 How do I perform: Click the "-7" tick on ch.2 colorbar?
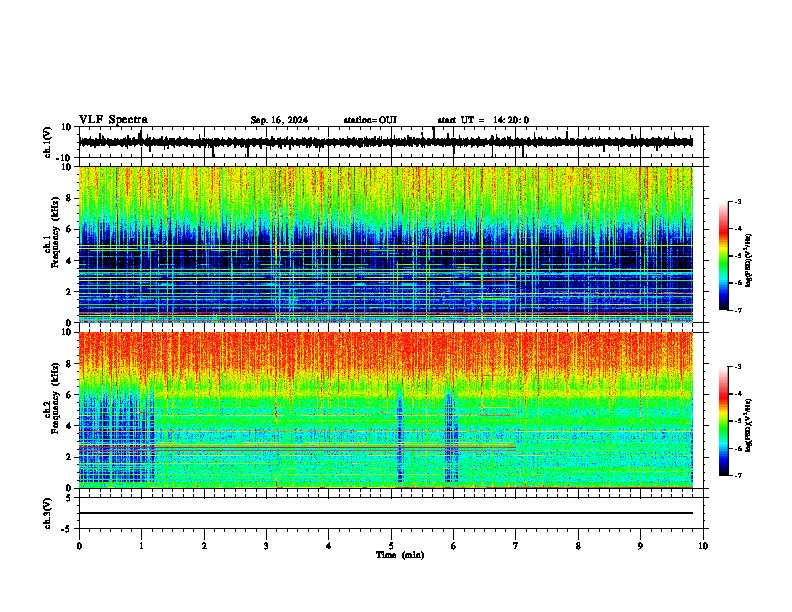(x=737, y=475)
